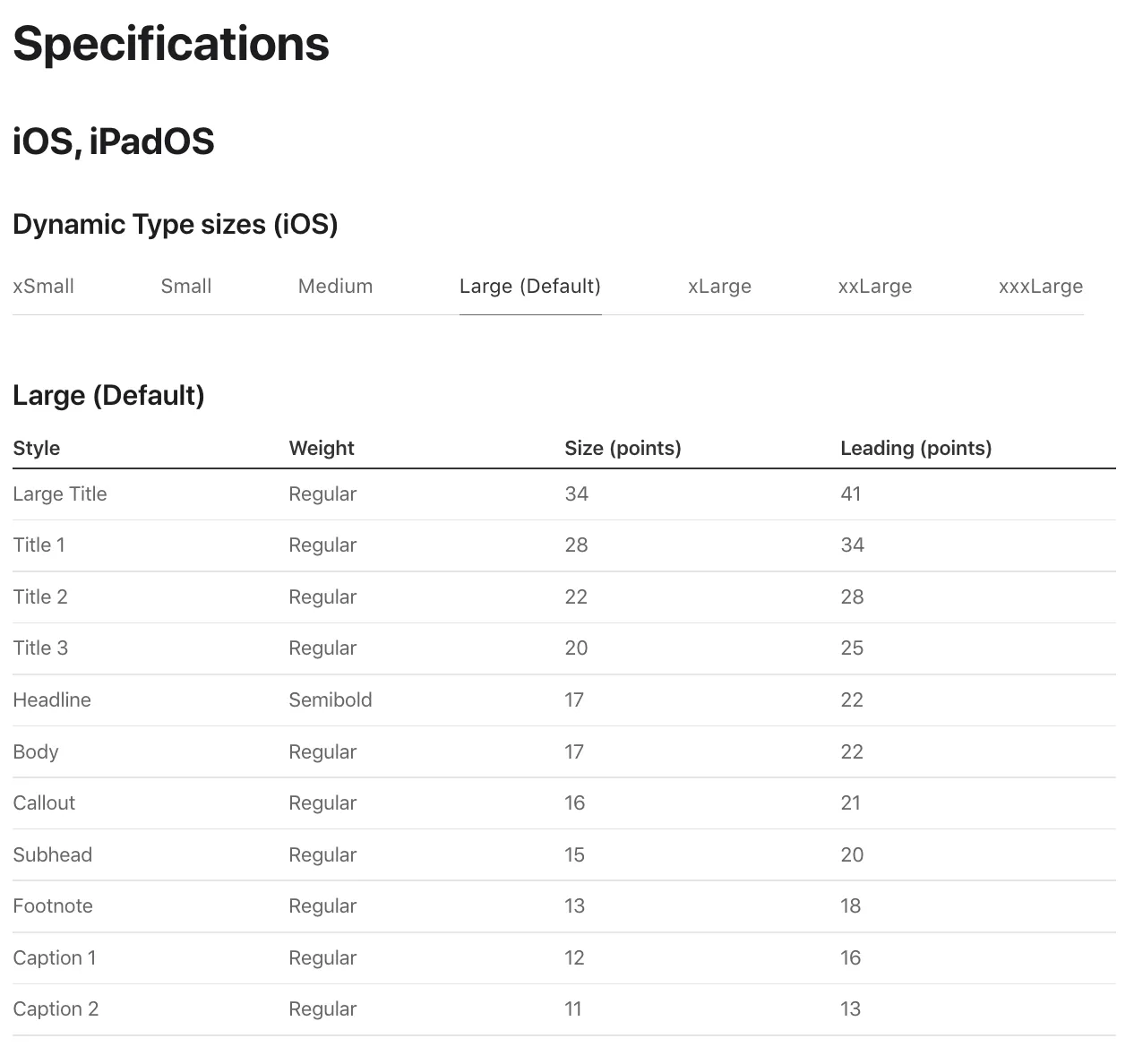This screenshot has width=1134, height=1064.
Task: Click the Semibold weight cell
Action: 330,700
